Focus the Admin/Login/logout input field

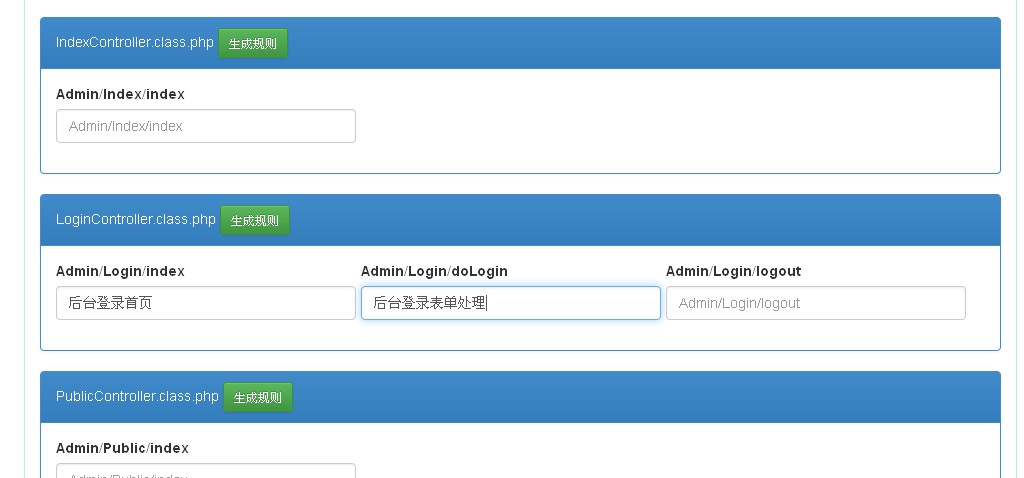pos(816,303)
